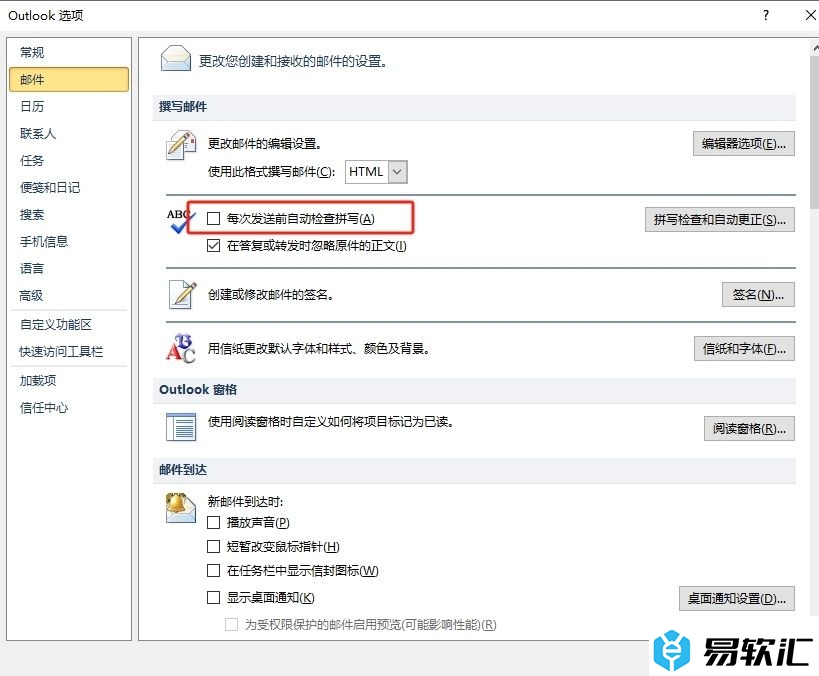Viewport: 819px width, 676px height.
Task: Open 高级 options category
Action: coord(68,296)
